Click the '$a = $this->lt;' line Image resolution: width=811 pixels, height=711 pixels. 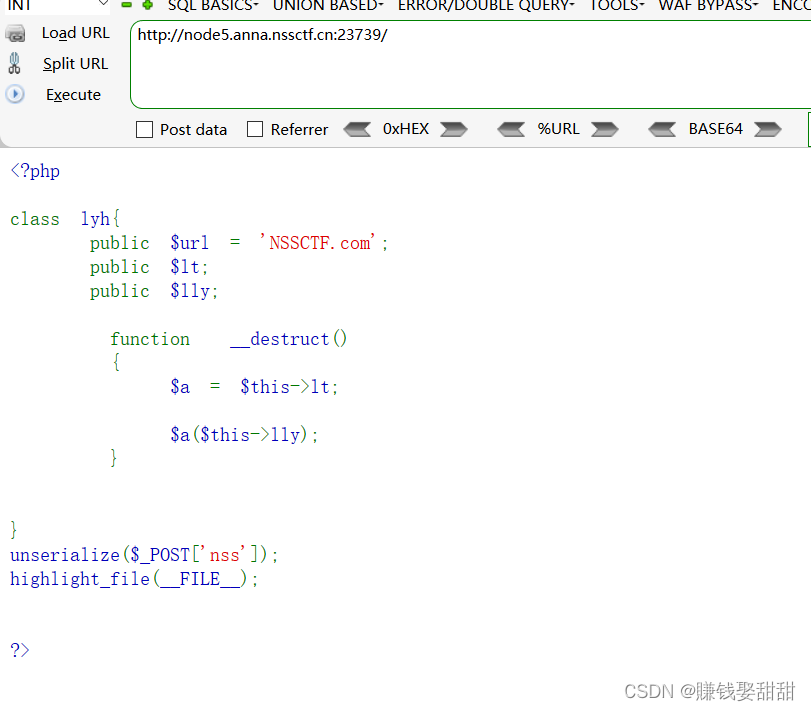click(x=254, y=387)
